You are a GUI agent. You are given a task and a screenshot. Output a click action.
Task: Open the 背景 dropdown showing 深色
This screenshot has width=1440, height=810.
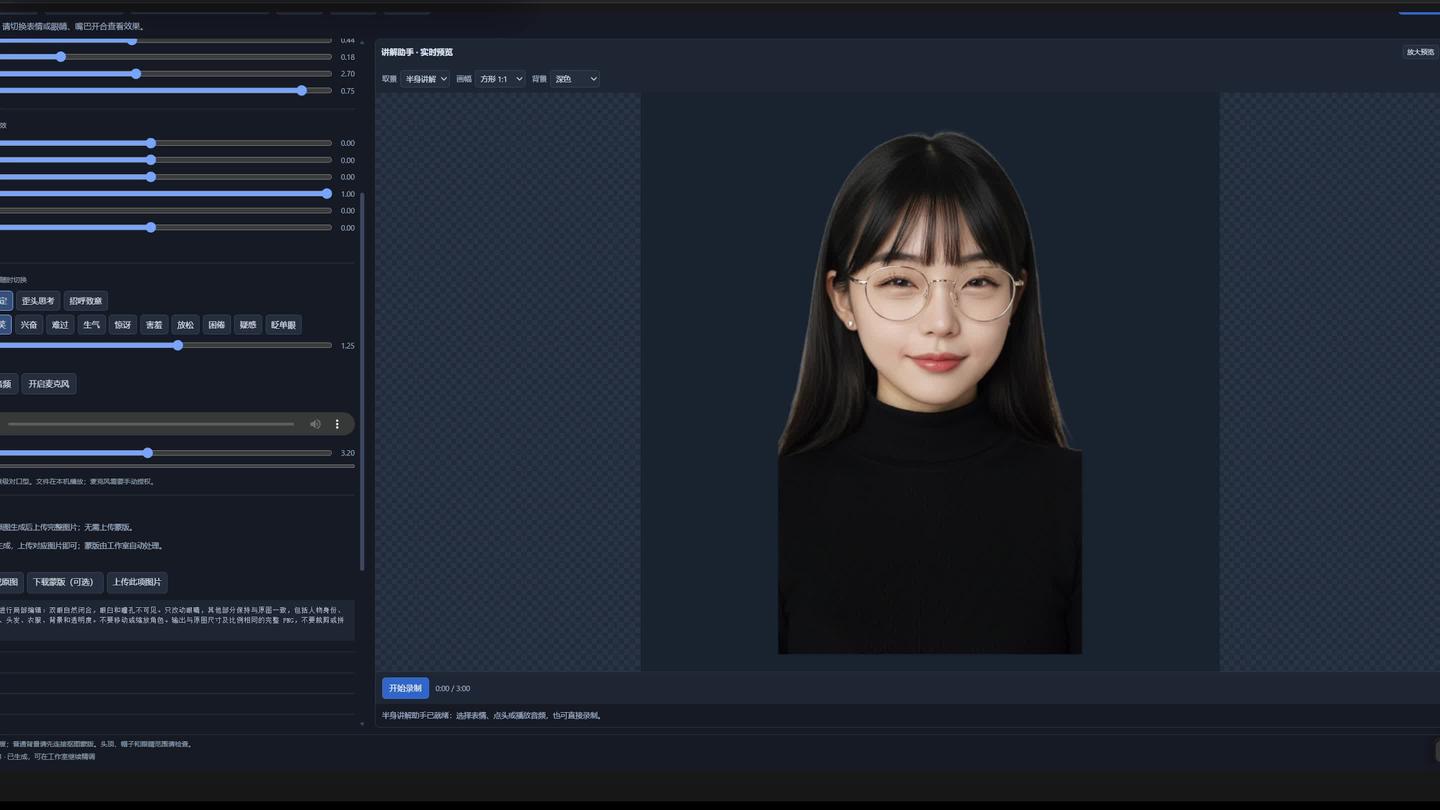coord(575,79)
